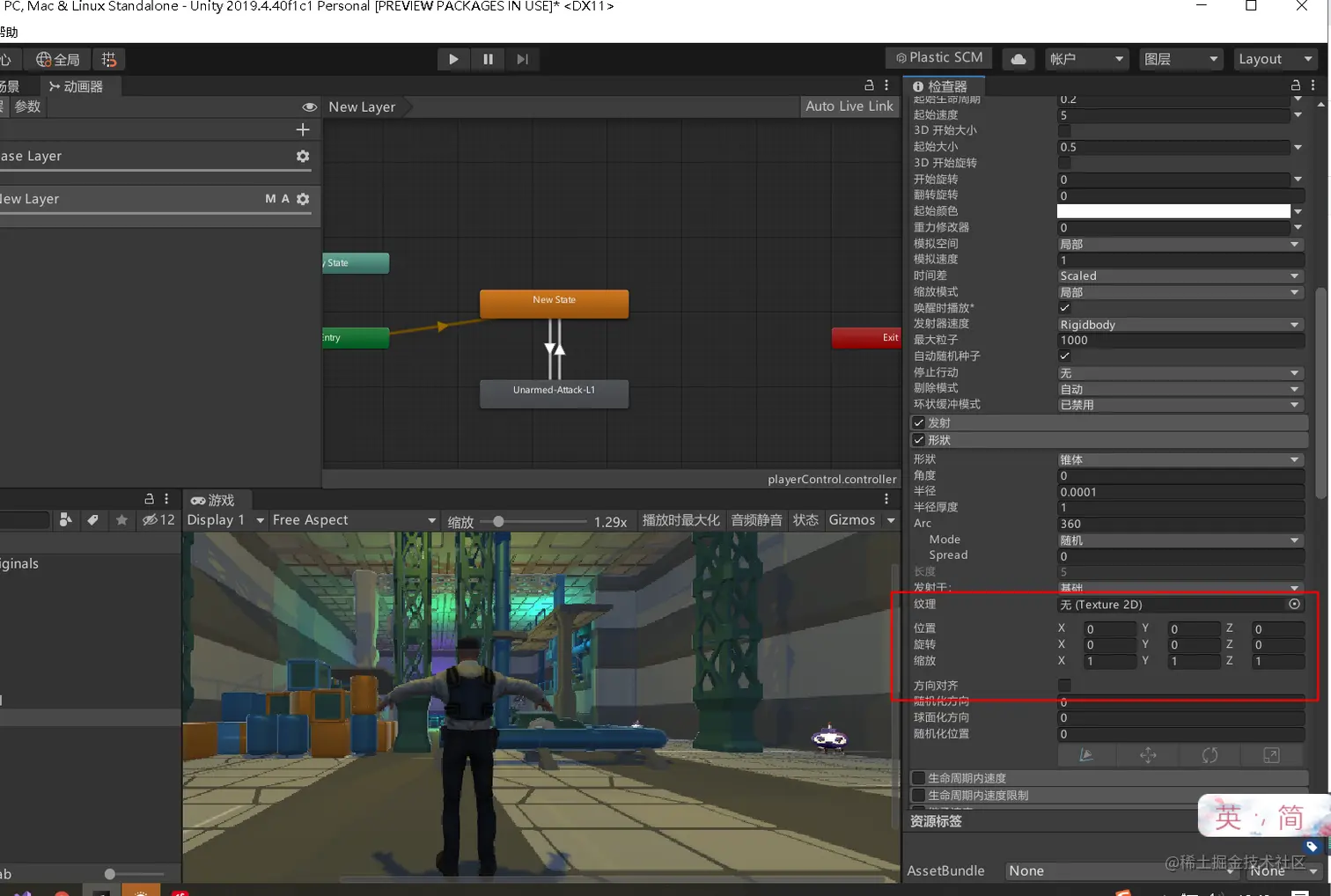Step forward one frame

pos(522,59)
